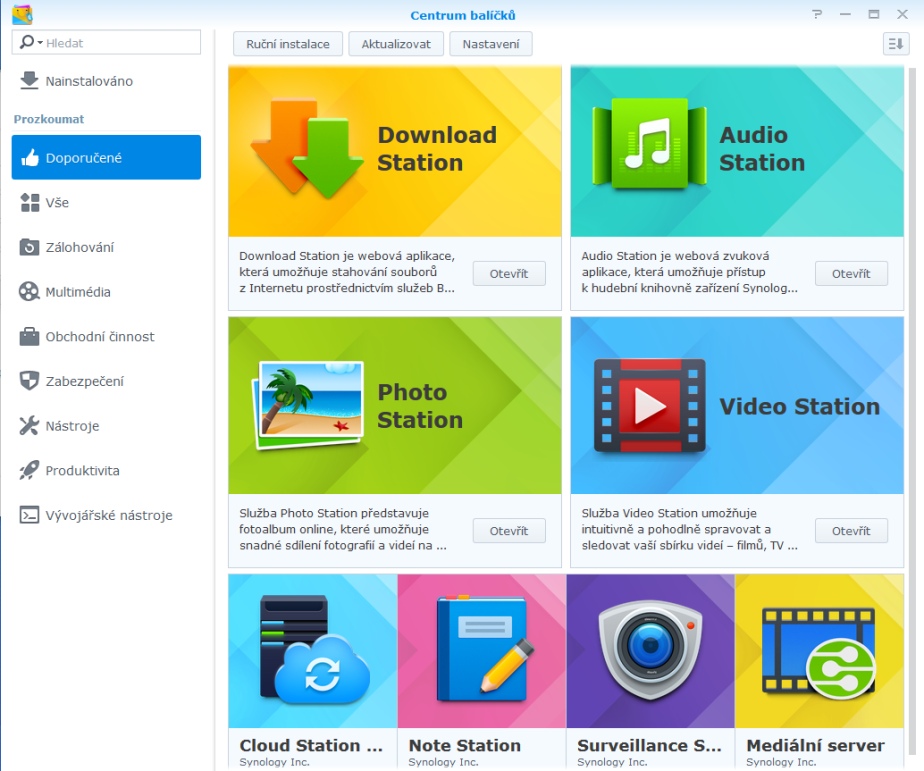Screen dimensions: 924x771
Task: Click the Video Station play icon
Action: point(649,405)
